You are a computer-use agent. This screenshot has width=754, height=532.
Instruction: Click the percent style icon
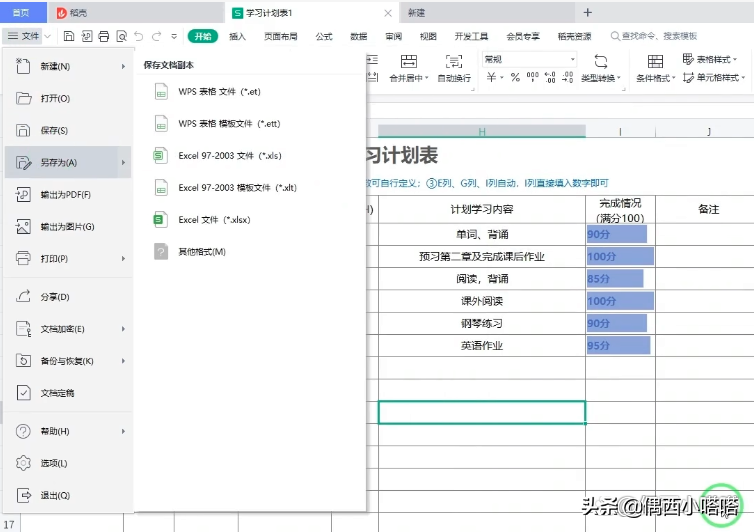tap(515, 77)
